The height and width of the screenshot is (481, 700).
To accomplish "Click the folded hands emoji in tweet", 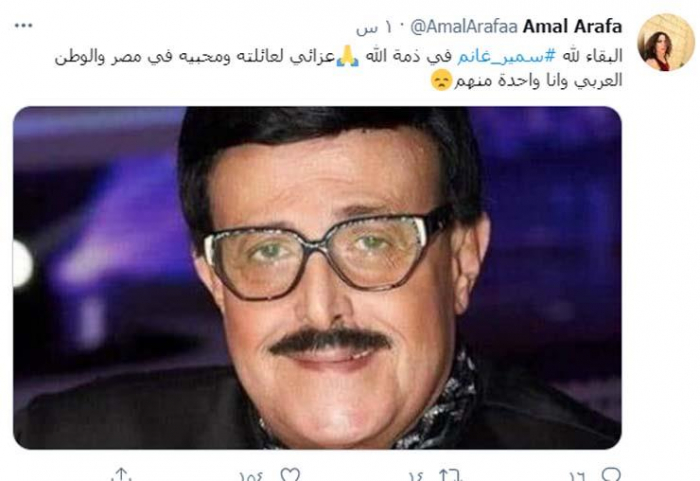I will (x=347, y=57).
